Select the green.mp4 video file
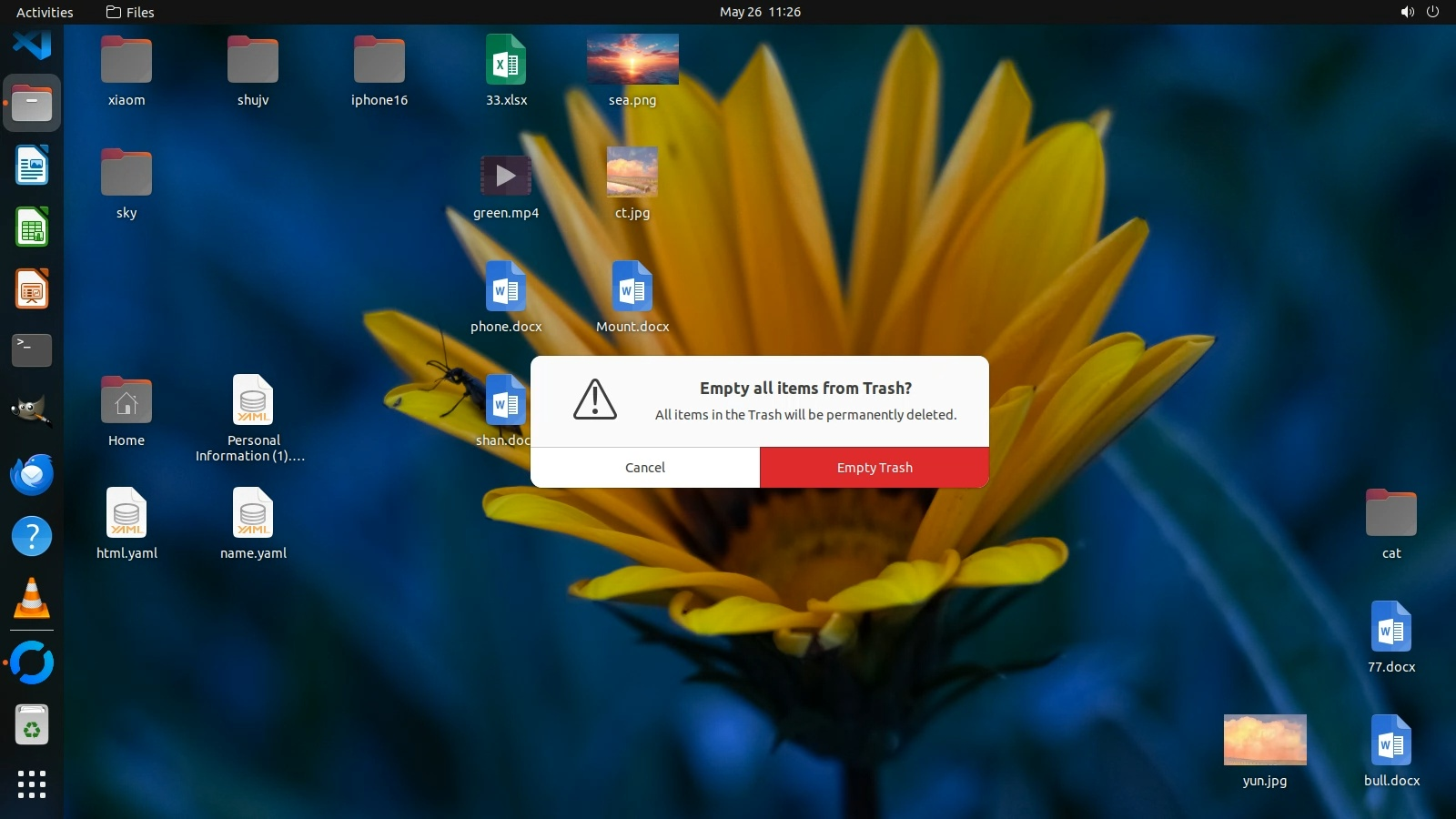1456x819 pixels. click(506, 176)
